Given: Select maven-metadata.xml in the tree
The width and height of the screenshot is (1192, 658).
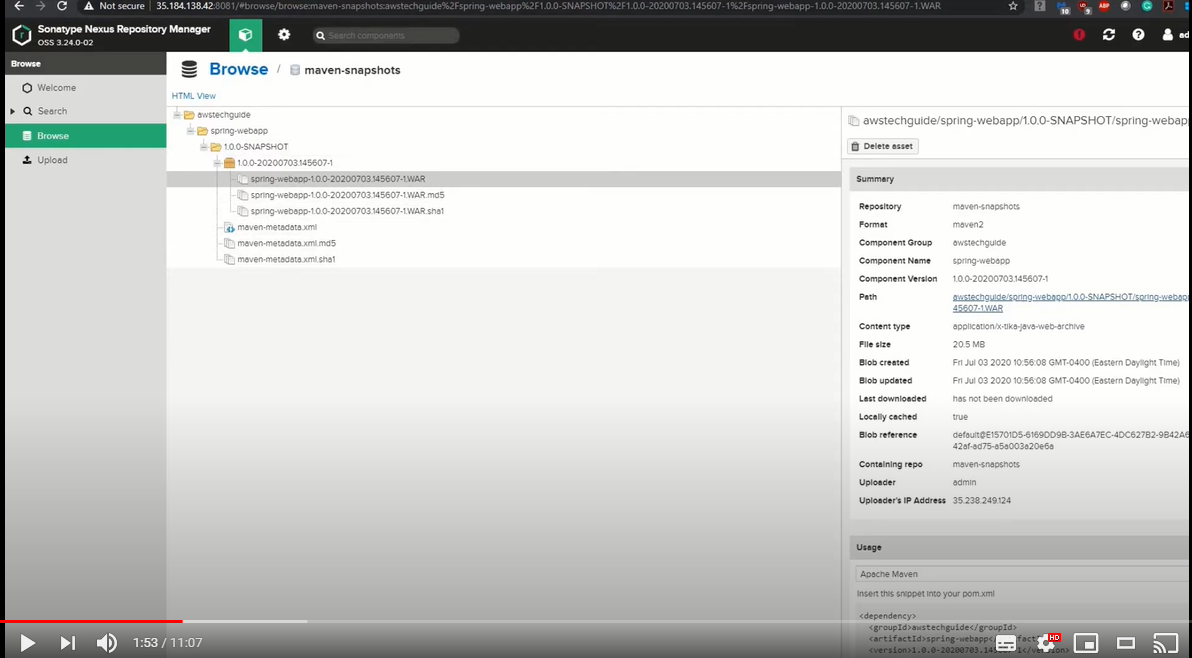Looking at the screenshot, I should point(277,227).
